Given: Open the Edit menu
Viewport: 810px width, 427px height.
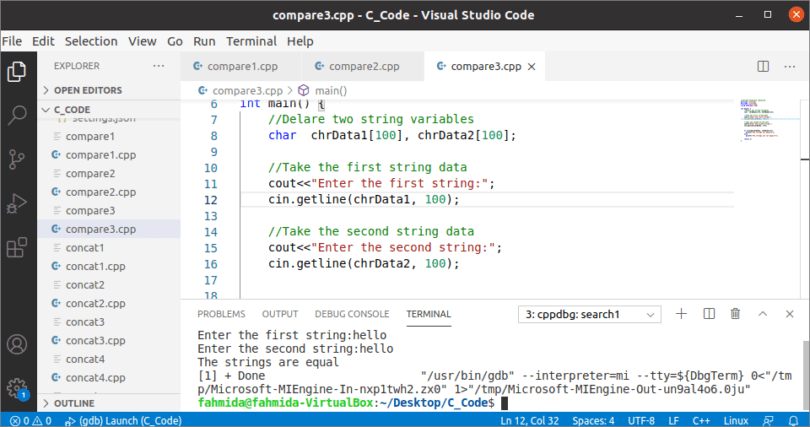Looking at the screenshot, I should point(43,41).
